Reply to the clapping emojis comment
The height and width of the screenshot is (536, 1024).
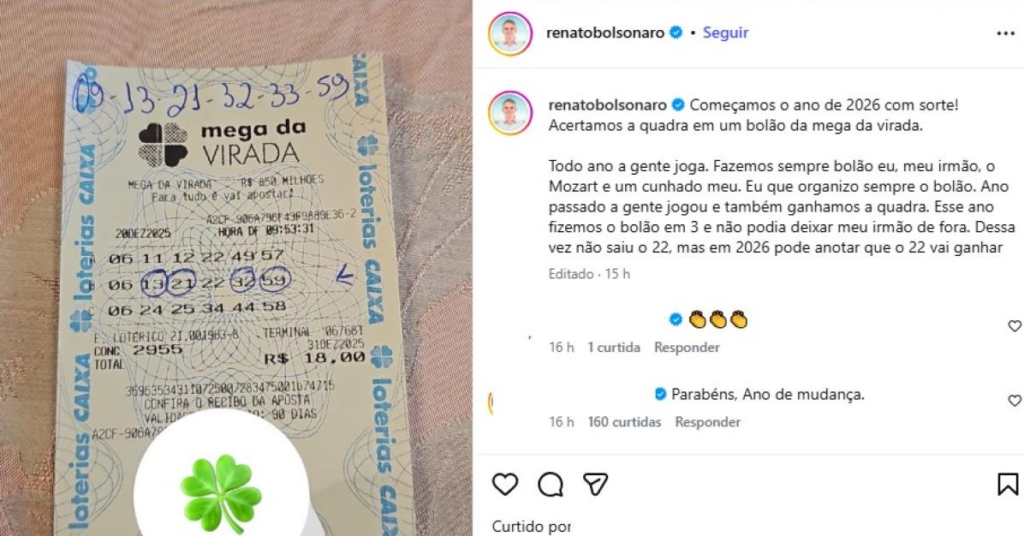click(687, 347)
